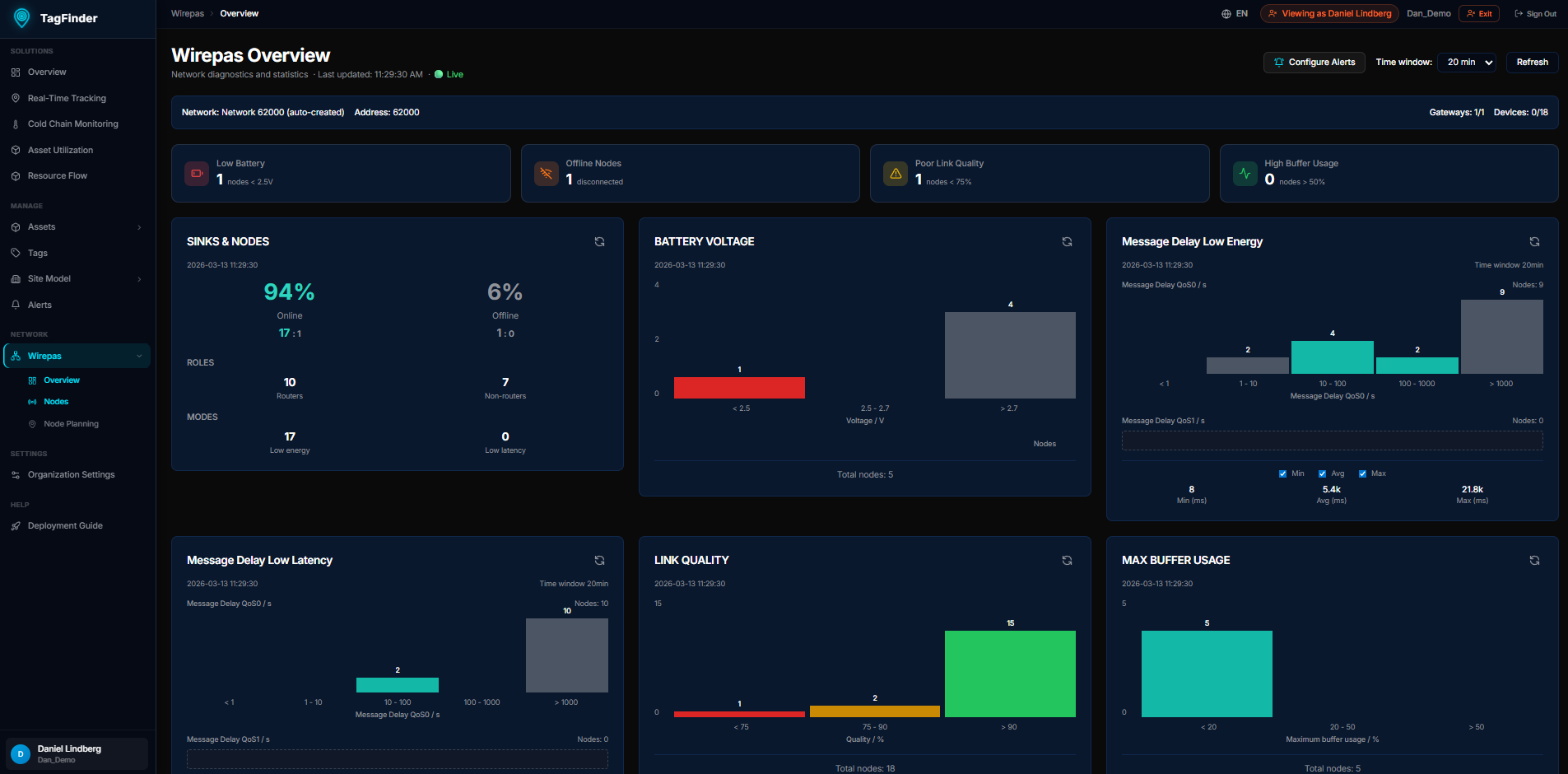Viewport: 1568px width, 774px height.
Task: Click the Node Planning pin icon
Action: (x=32, y=424)
